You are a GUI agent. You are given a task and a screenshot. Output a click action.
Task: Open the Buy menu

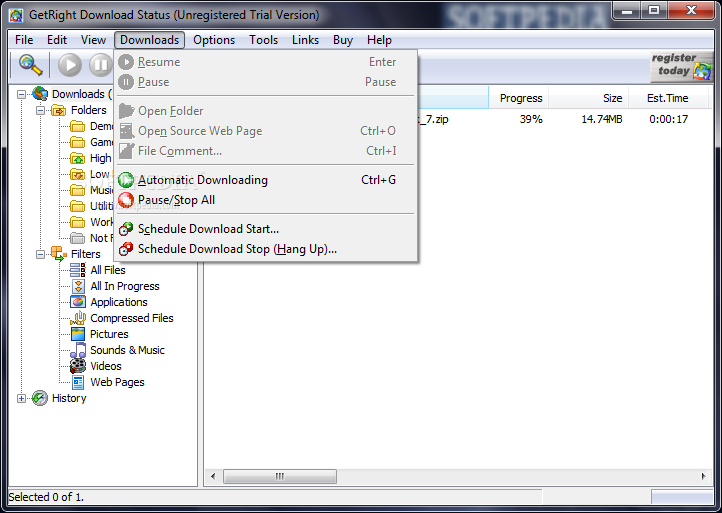click(343, 40)
